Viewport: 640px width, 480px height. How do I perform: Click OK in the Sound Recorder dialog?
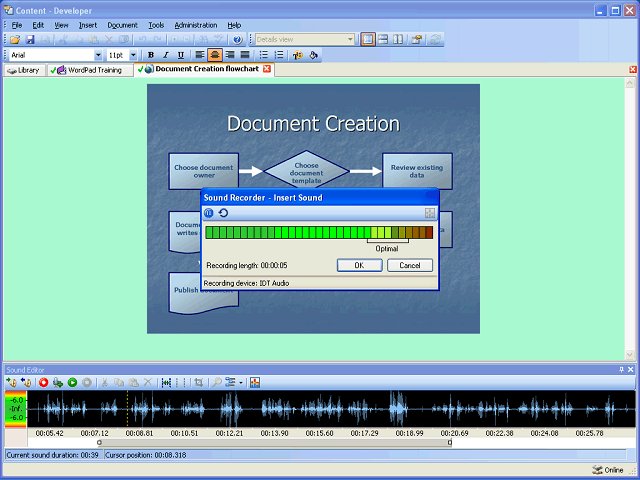(359, 265)
